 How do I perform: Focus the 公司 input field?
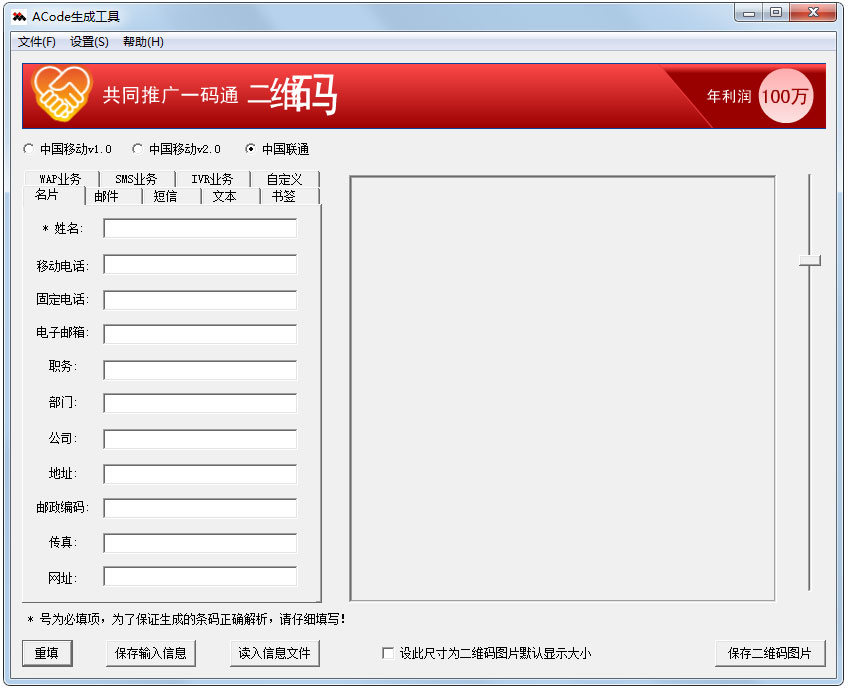tap(200, 439)
